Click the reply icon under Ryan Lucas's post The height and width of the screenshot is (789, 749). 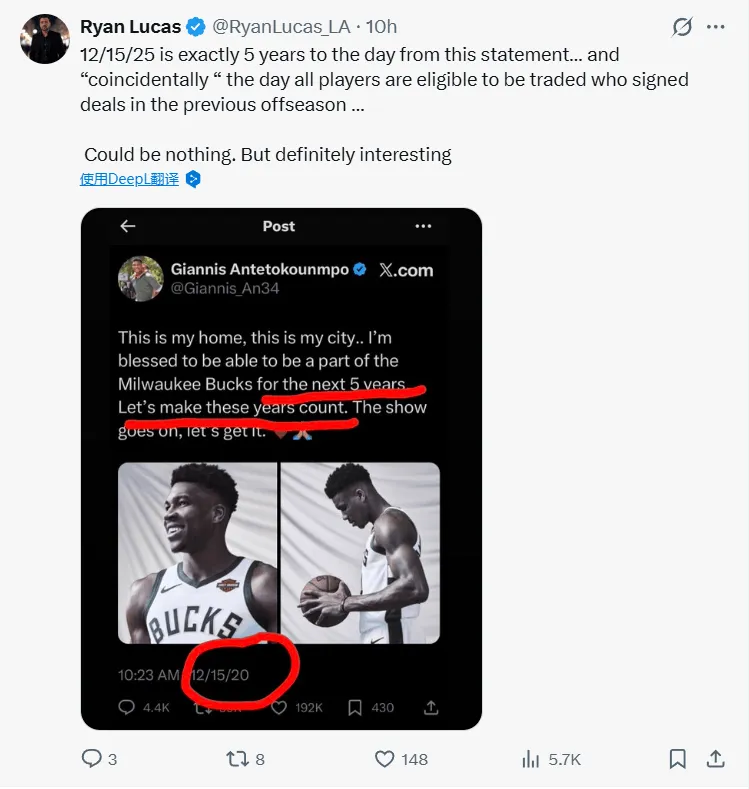click(x=91, y=759)
